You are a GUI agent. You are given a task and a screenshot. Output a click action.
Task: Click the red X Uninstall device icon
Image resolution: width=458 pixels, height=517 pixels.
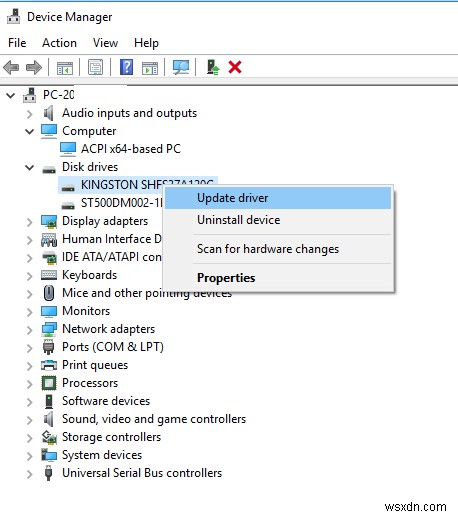pyautogui.click(x=235, y=67)
